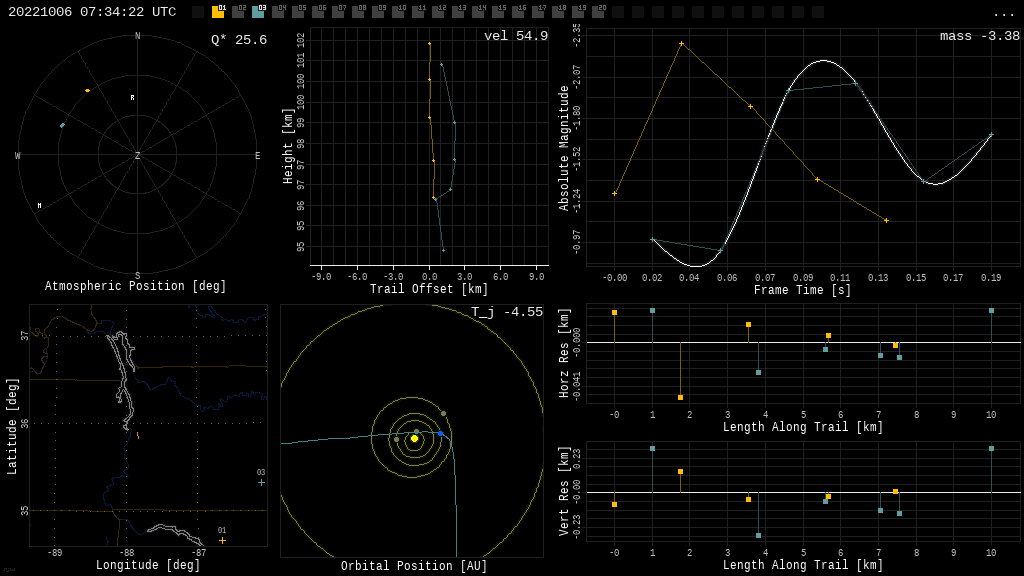Click the blue Earth dot in orbital plot
This screenshot has height=576, width=1024.
click(440, 433)
